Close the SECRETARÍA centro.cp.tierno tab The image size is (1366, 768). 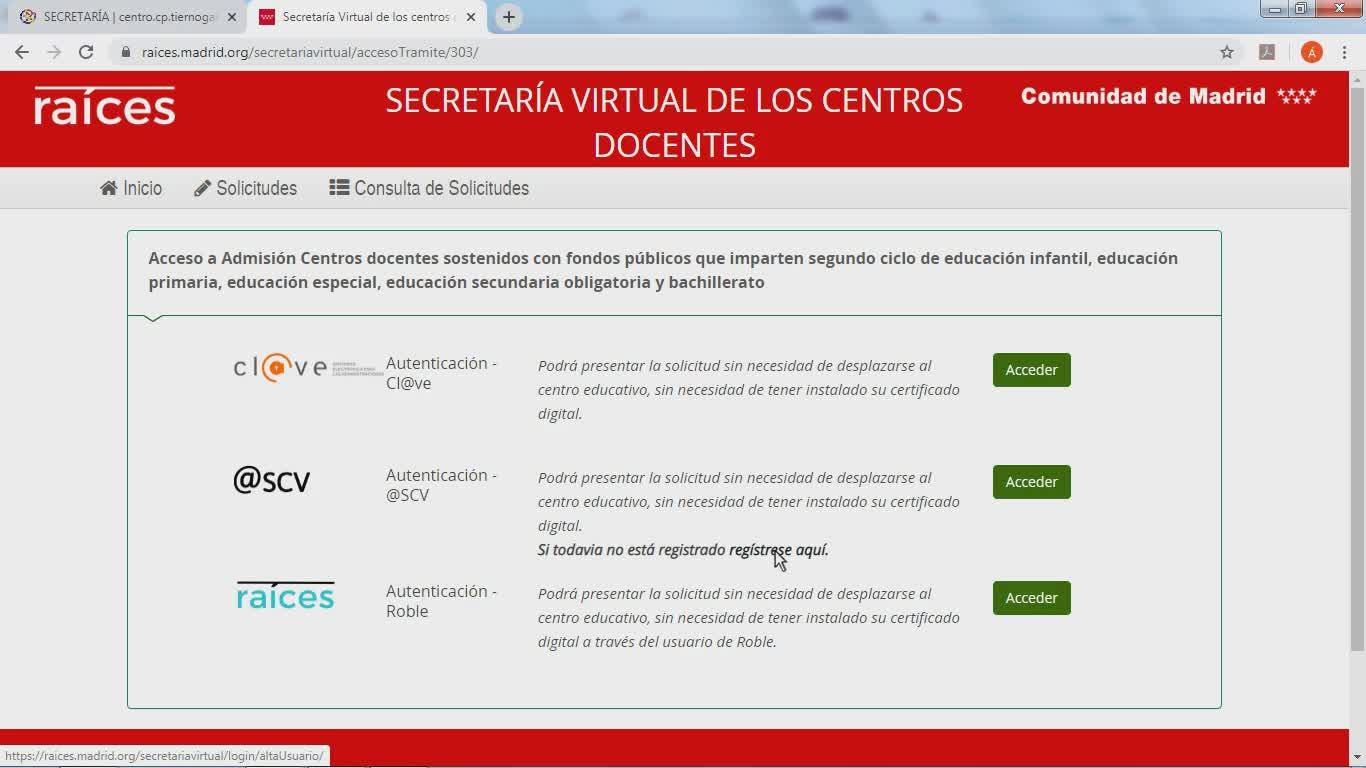tap(232, 17)
